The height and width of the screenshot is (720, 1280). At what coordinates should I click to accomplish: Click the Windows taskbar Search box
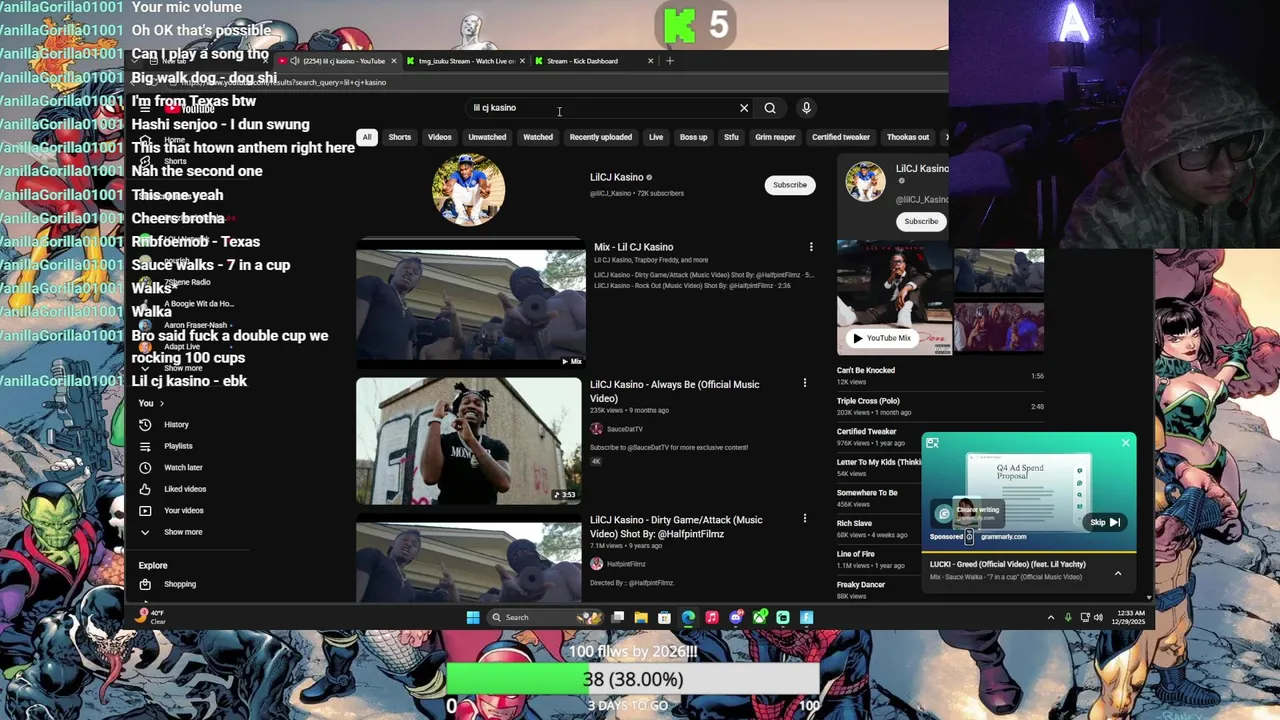(545, 617)
